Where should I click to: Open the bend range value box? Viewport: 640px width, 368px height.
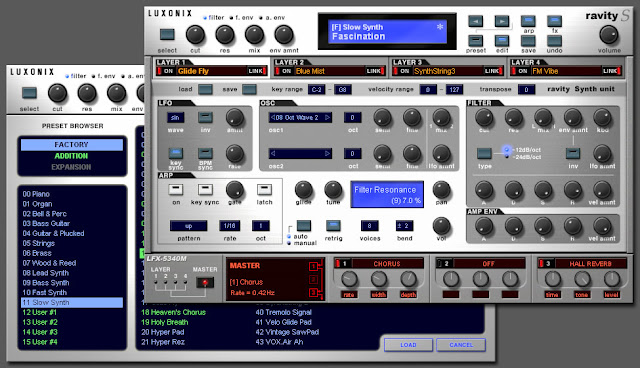pyautogui.click(x=404, y=226)
